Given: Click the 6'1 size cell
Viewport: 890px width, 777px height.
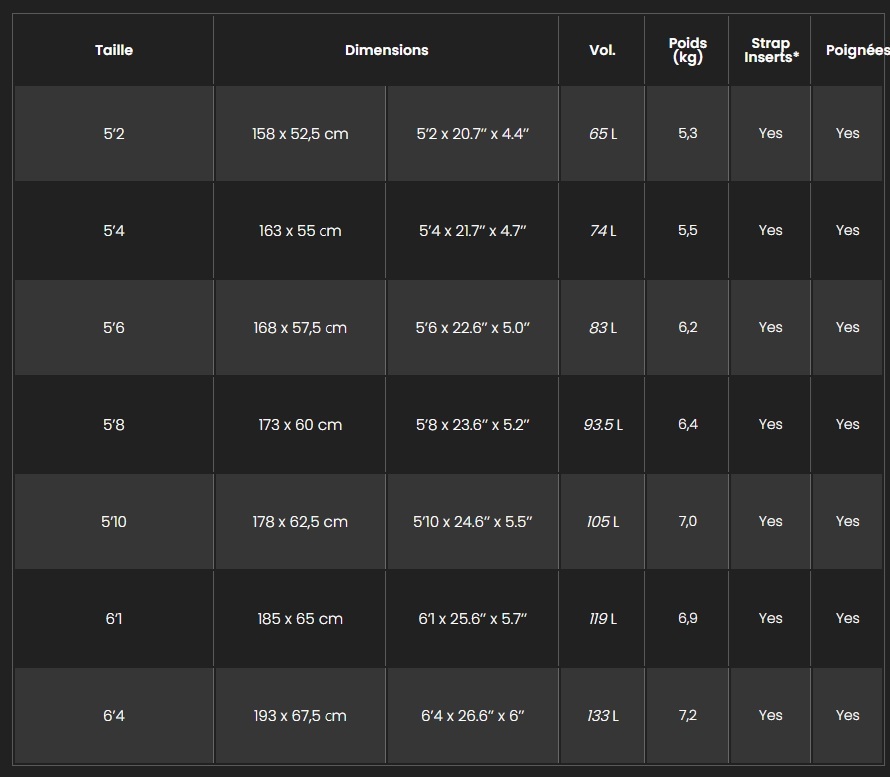Looking at the screenshot, I should point(114,619).
